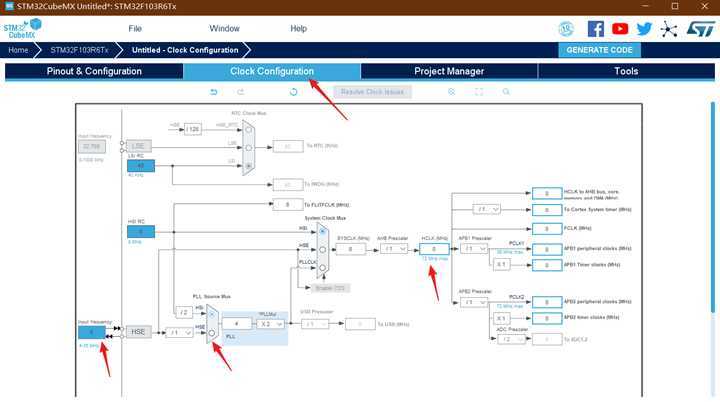
Task: Switch to Pinout & Configuration tab
Action: point(94,71)
